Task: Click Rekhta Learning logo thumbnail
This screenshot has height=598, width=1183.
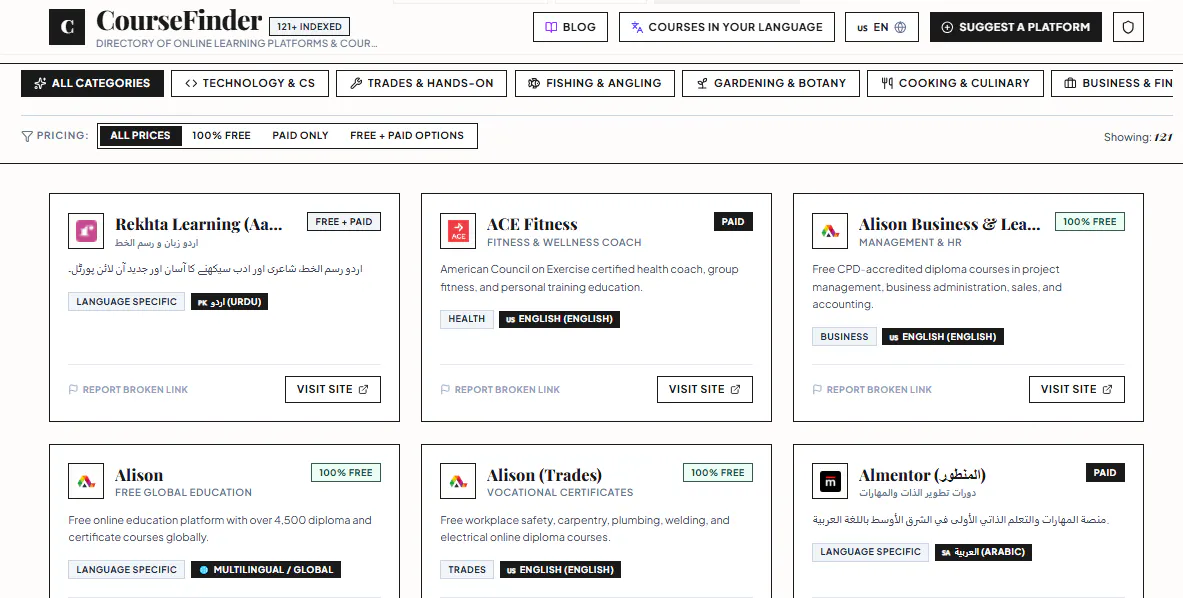Action: coord(86,231)
